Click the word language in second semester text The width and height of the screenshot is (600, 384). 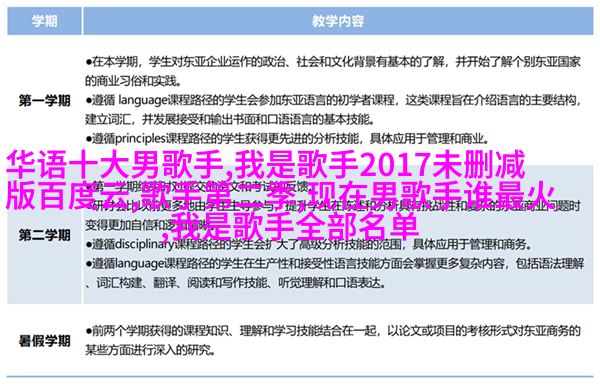click(140, 264)
